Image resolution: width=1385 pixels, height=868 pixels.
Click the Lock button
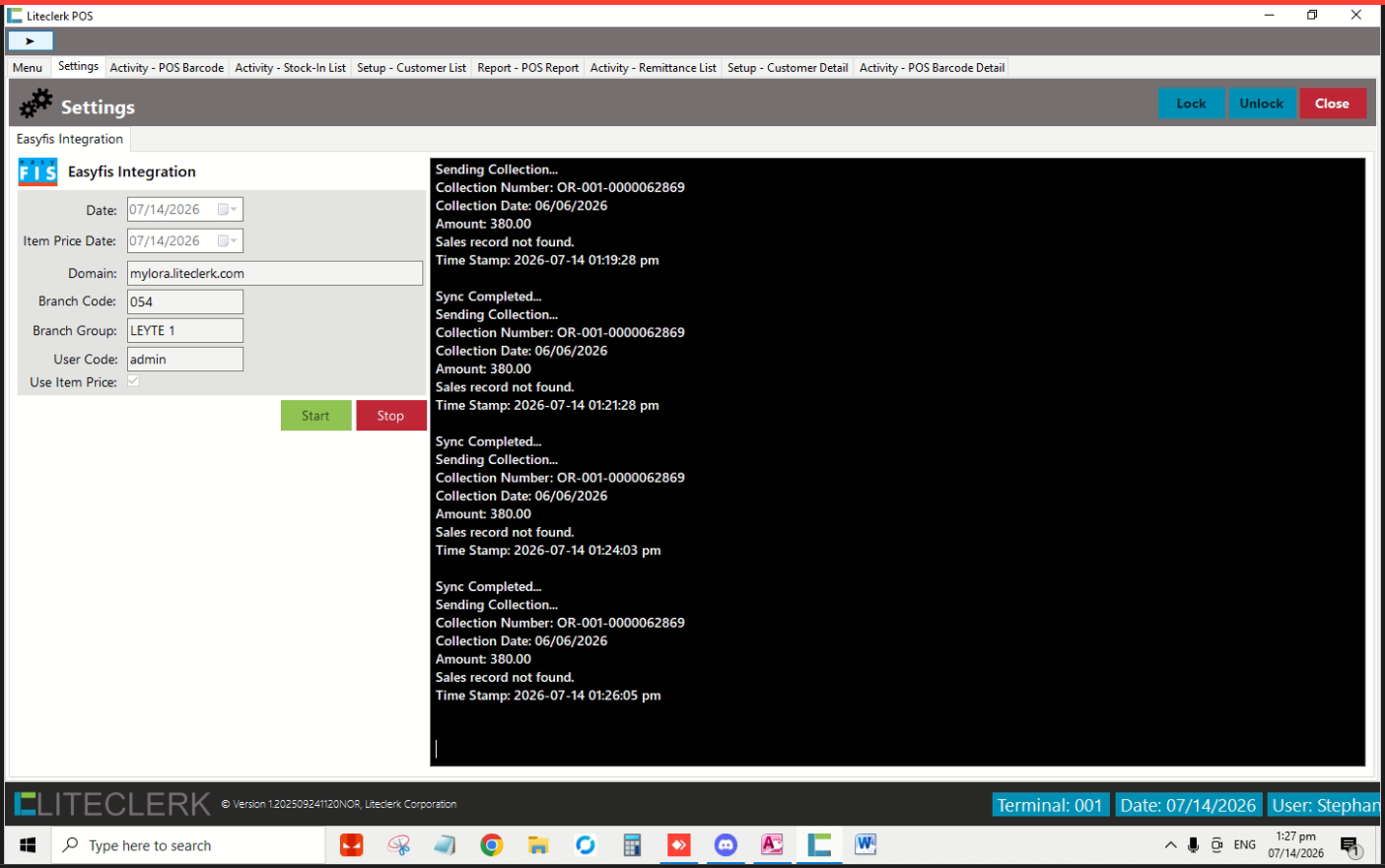pos(1191,103)
